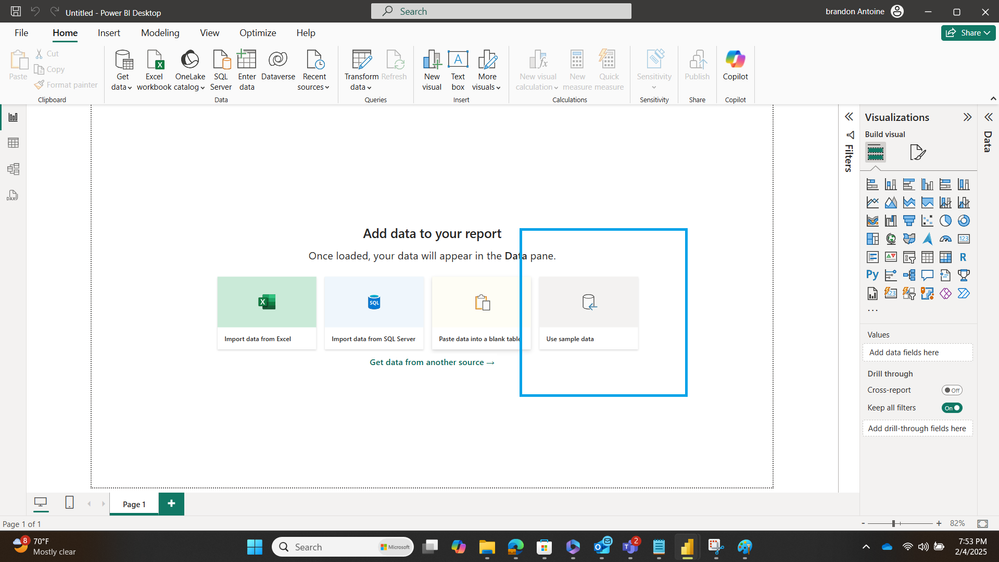Switch to the Optimize ribbon tab
The width and height of the screenshot is (999, 562).
(257, 33)
